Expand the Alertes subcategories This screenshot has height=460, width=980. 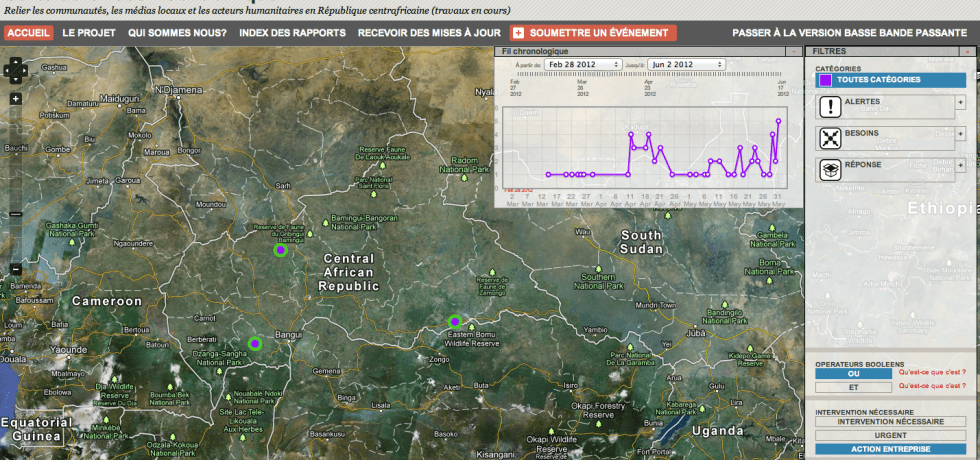click(x=961, y=102)
